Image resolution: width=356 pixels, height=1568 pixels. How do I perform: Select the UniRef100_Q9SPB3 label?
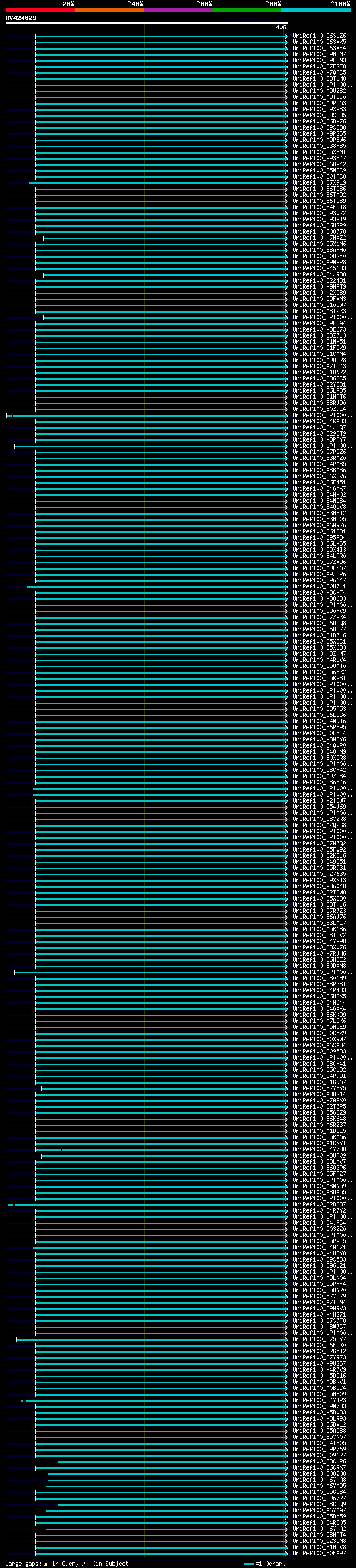(319, 110)
